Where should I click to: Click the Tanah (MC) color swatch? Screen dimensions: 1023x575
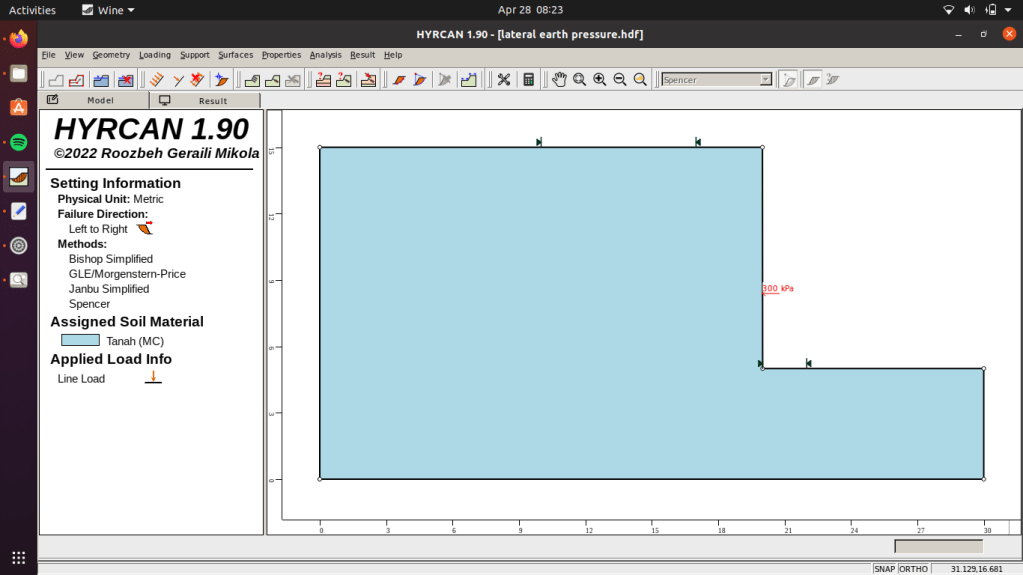(80, 341)
